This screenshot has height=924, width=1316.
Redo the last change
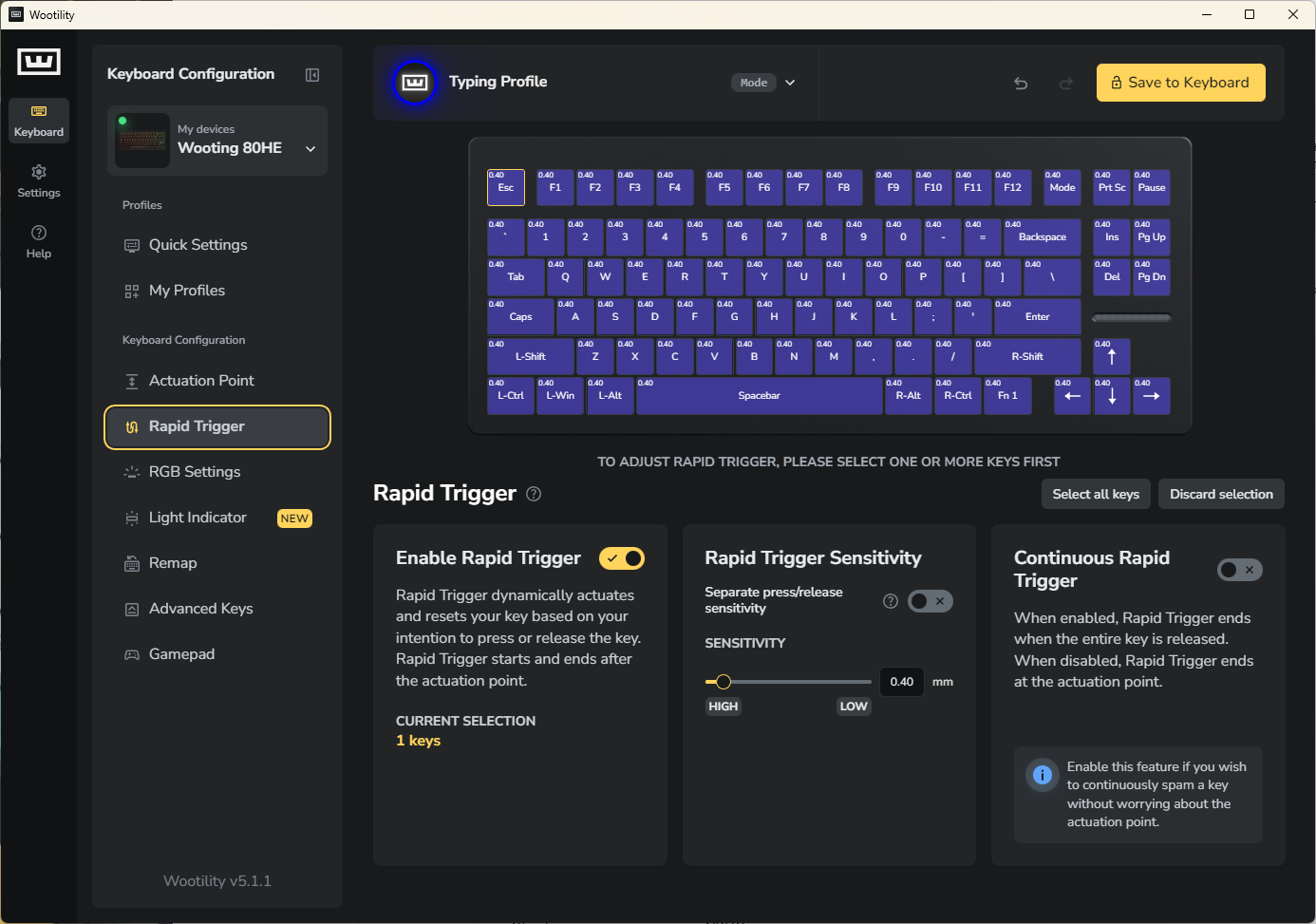click(x=1066, y=84)
